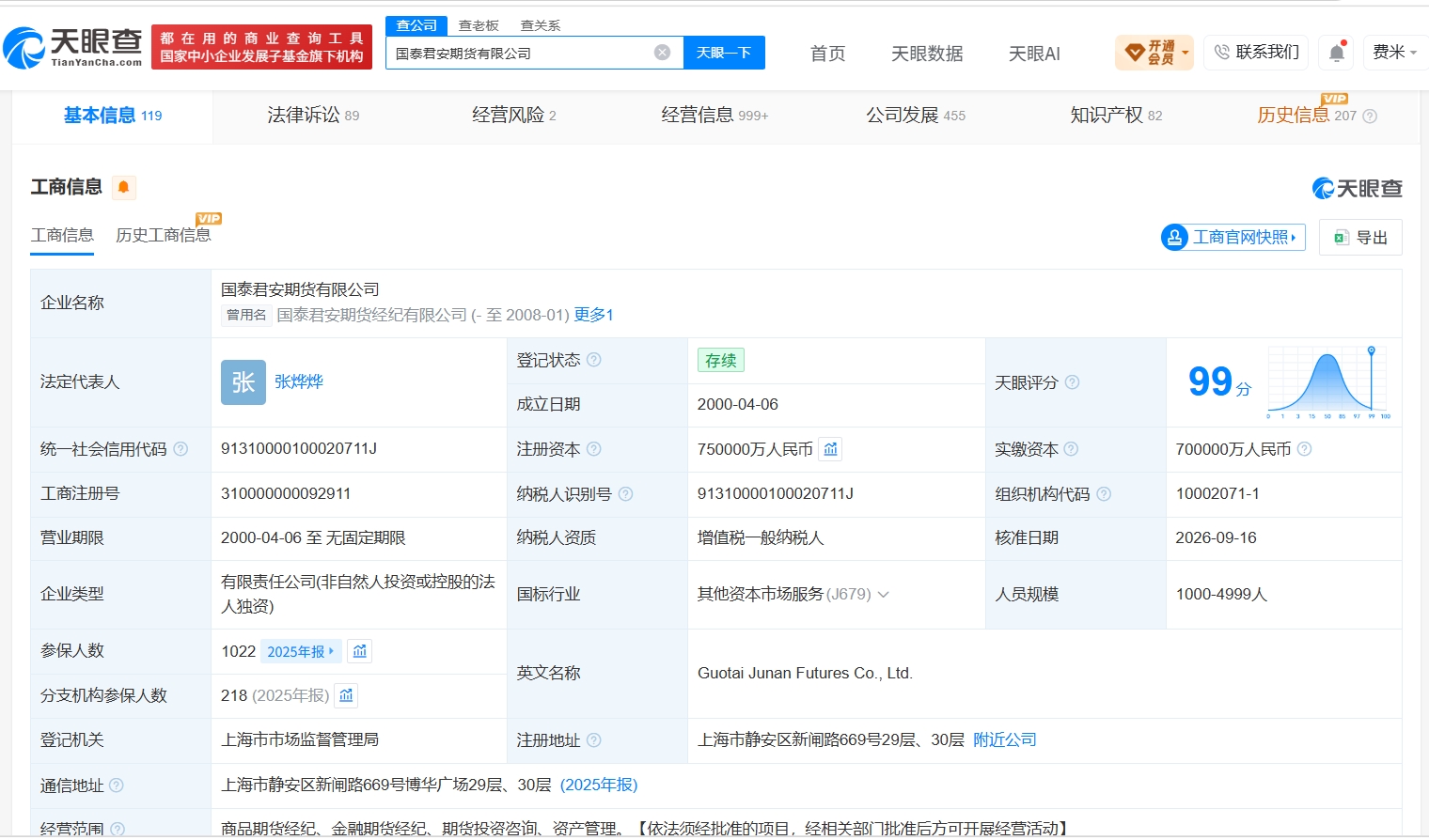Click the 天眼一下 search button
This screenshot has height=840, width=1429.
[x=724, y=53]
